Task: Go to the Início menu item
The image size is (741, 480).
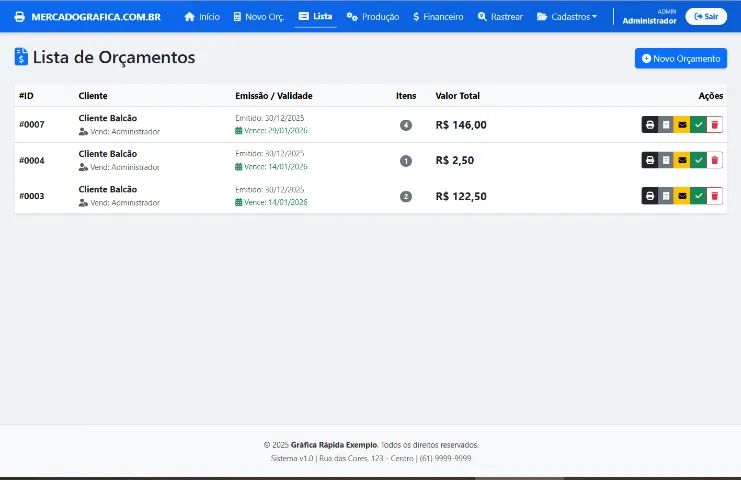Action: point(202,17)
